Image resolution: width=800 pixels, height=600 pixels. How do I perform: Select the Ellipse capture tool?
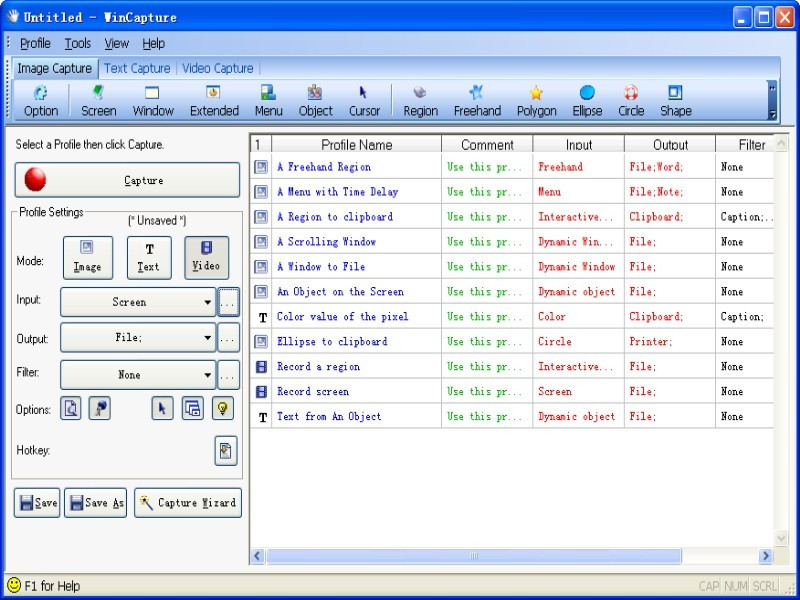tap(587, 101)
